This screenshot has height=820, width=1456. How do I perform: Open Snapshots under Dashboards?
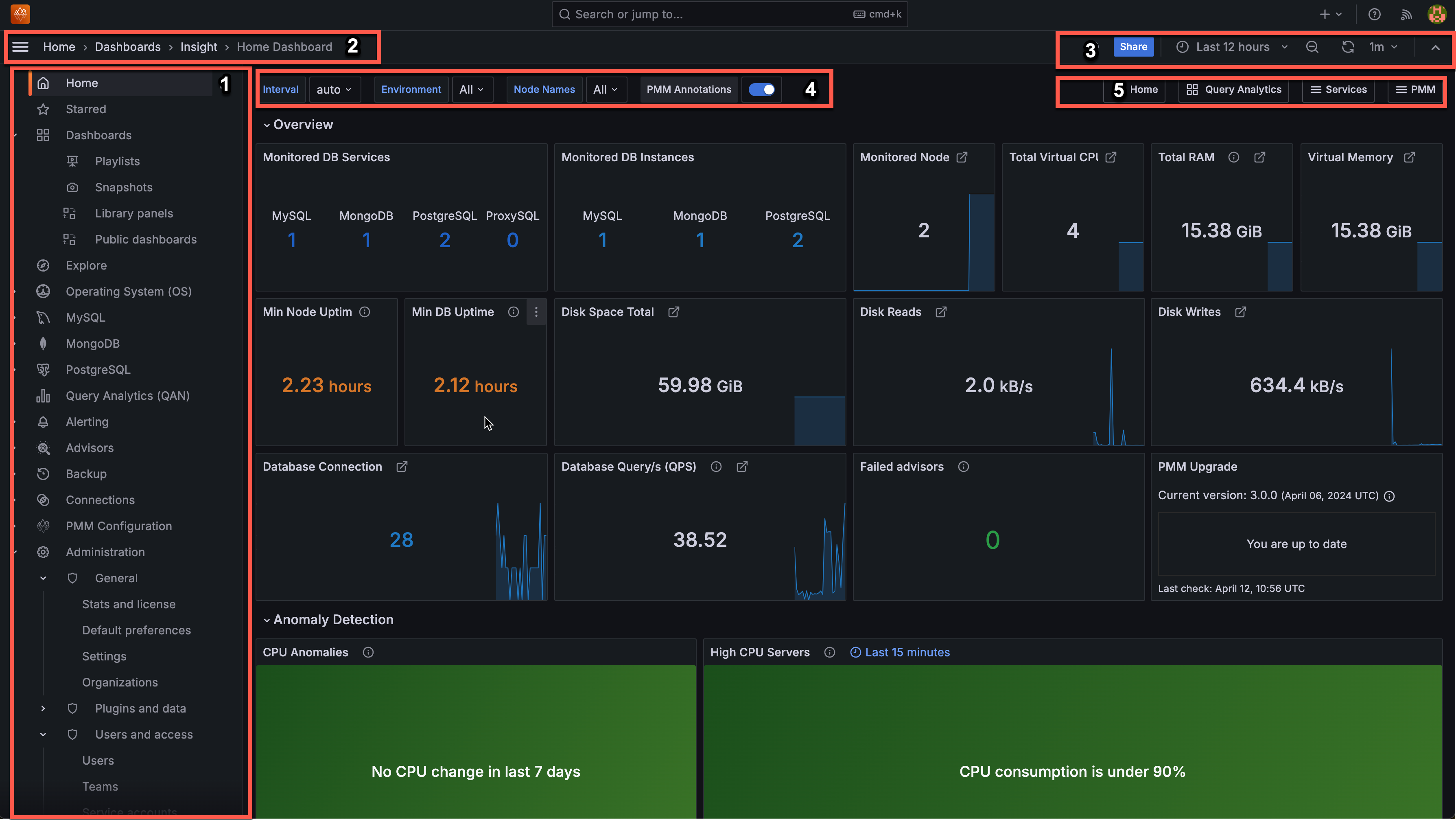(x=124, y=187)
